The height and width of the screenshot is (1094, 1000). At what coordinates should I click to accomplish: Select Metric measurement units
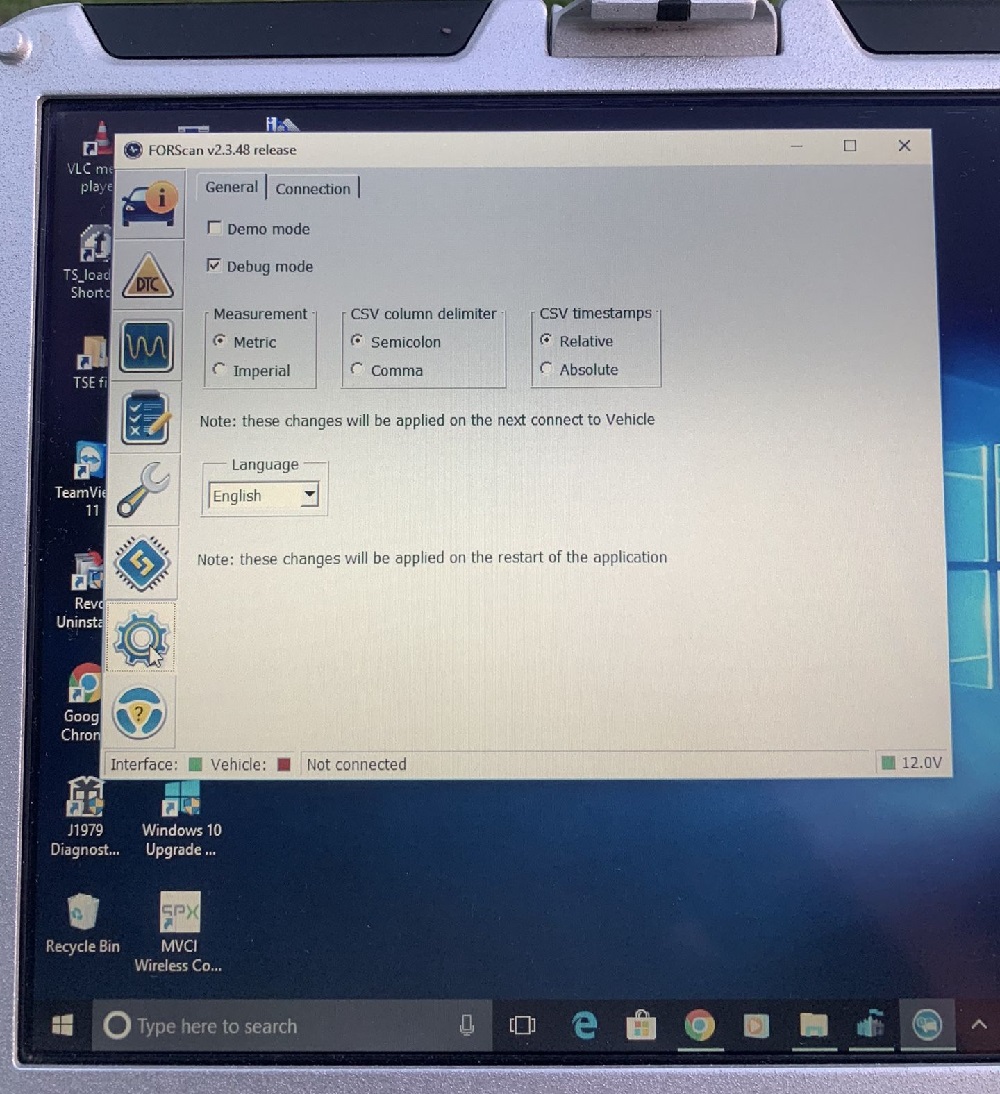click(x=220, y=340)
